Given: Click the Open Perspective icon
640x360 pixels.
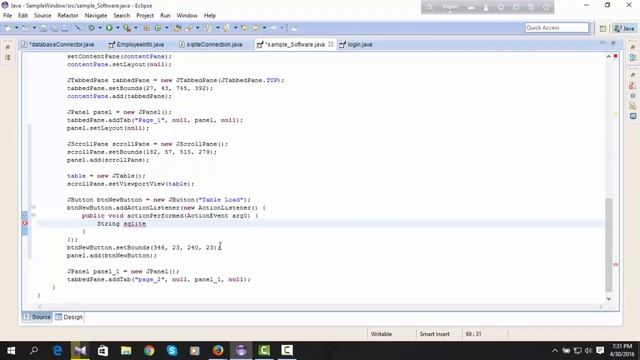Looking at the screenshot, I should (603, 28).
